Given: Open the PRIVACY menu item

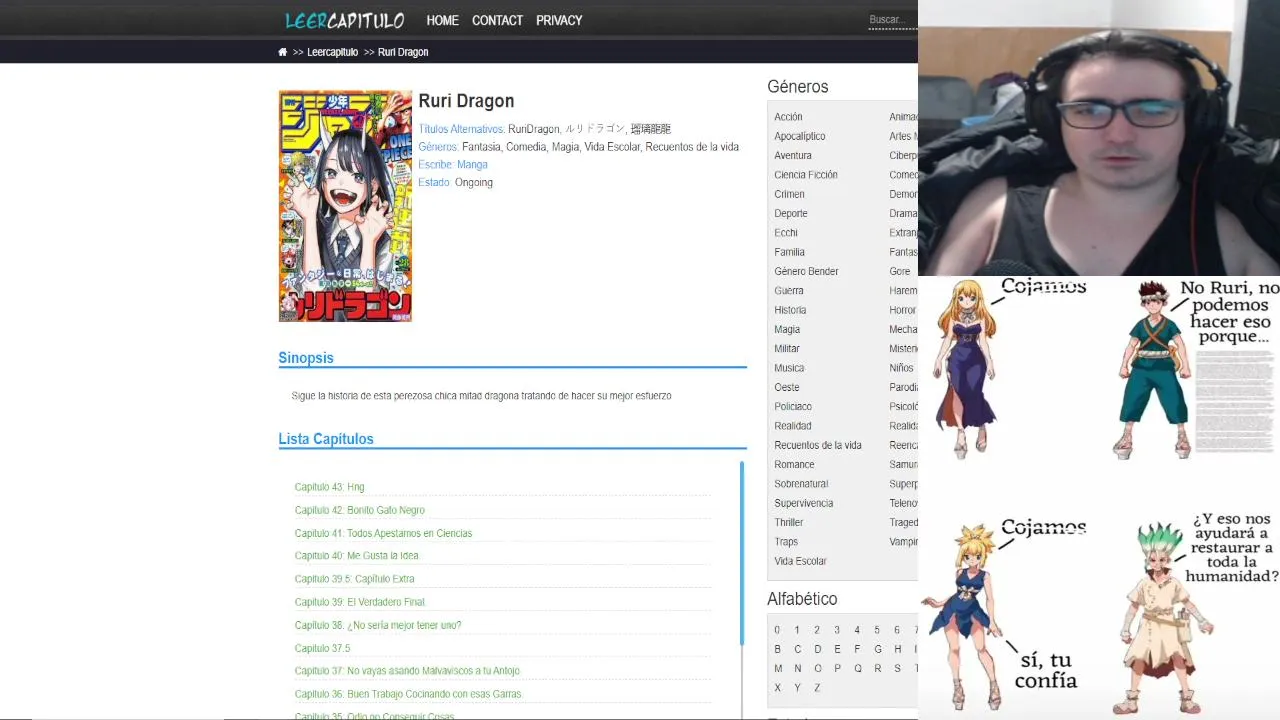Looking at the screenshot, I should [x=559, y=20].
